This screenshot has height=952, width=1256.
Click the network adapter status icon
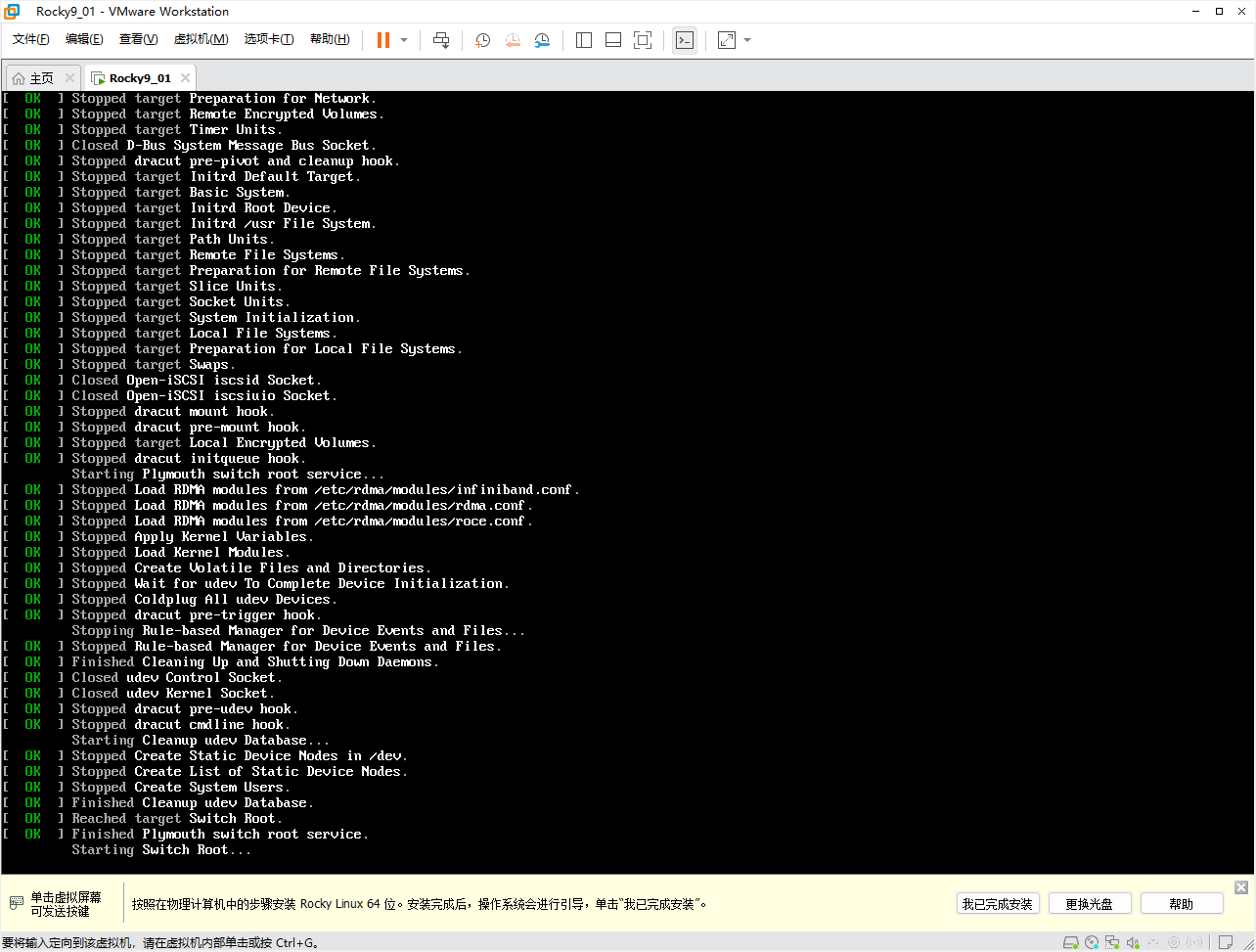(1112, 942)
